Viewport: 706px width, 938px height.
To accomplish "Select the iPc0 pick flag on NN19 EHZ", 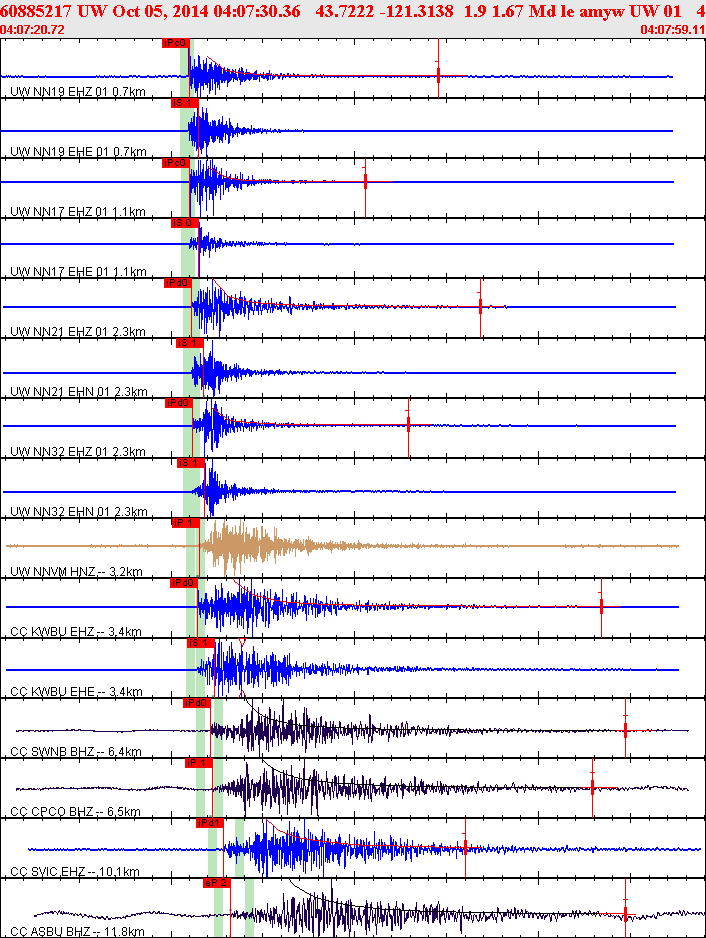I will pos(176,43).
